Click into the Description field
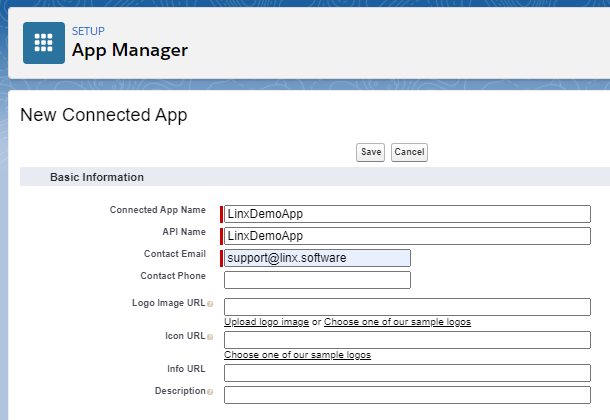Viewport: 610px width, 420px height. [407, 395]
